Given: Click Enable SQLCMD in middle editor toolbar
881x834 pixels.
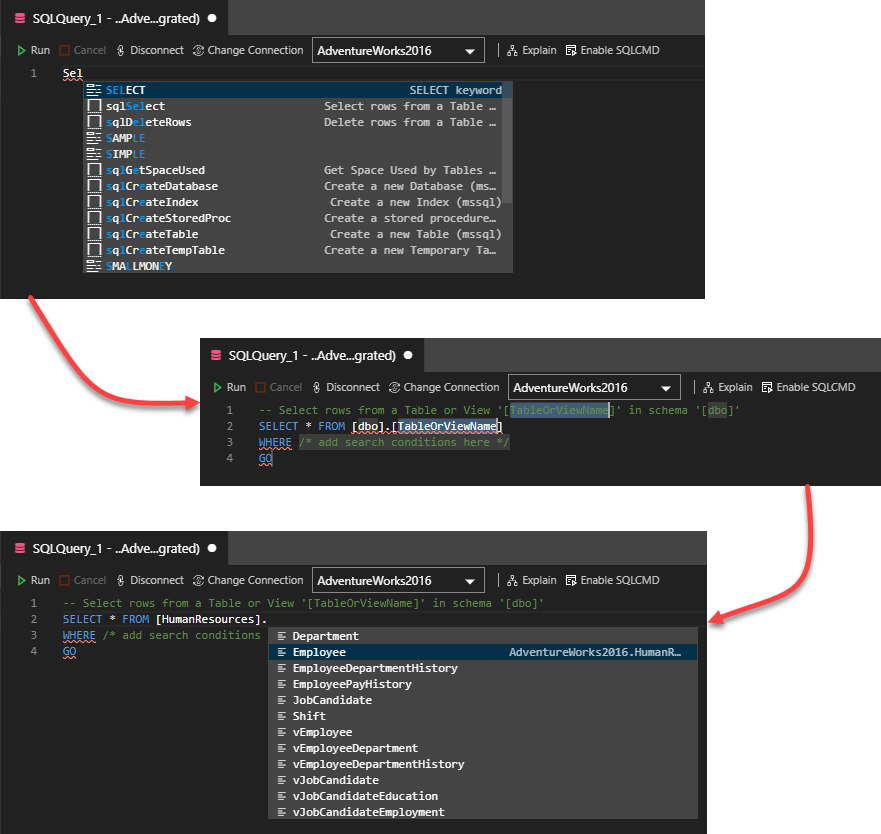Looking at the screenshot, I should click(809, 388).
